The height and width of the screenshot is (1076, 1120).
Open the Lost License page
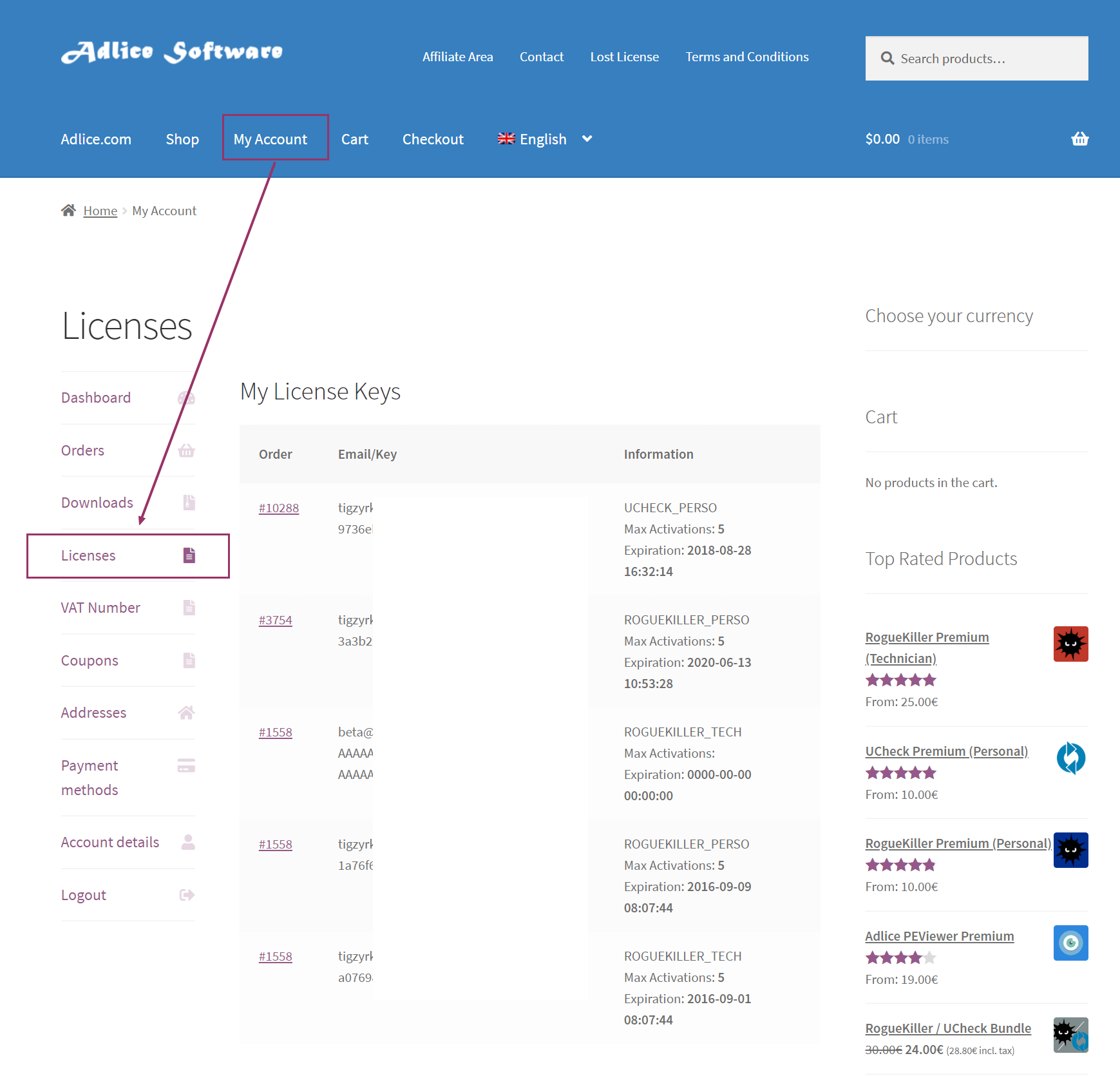coord(624,57)
